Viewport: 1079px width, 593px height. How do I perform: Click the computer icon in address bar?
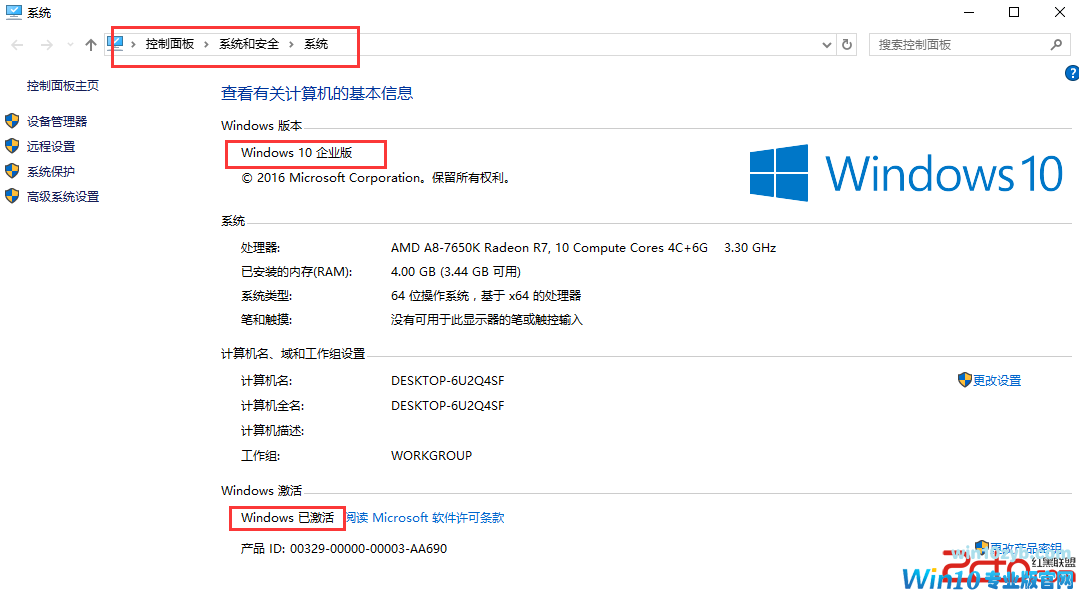pyautogui.click(x=116, y=43)
